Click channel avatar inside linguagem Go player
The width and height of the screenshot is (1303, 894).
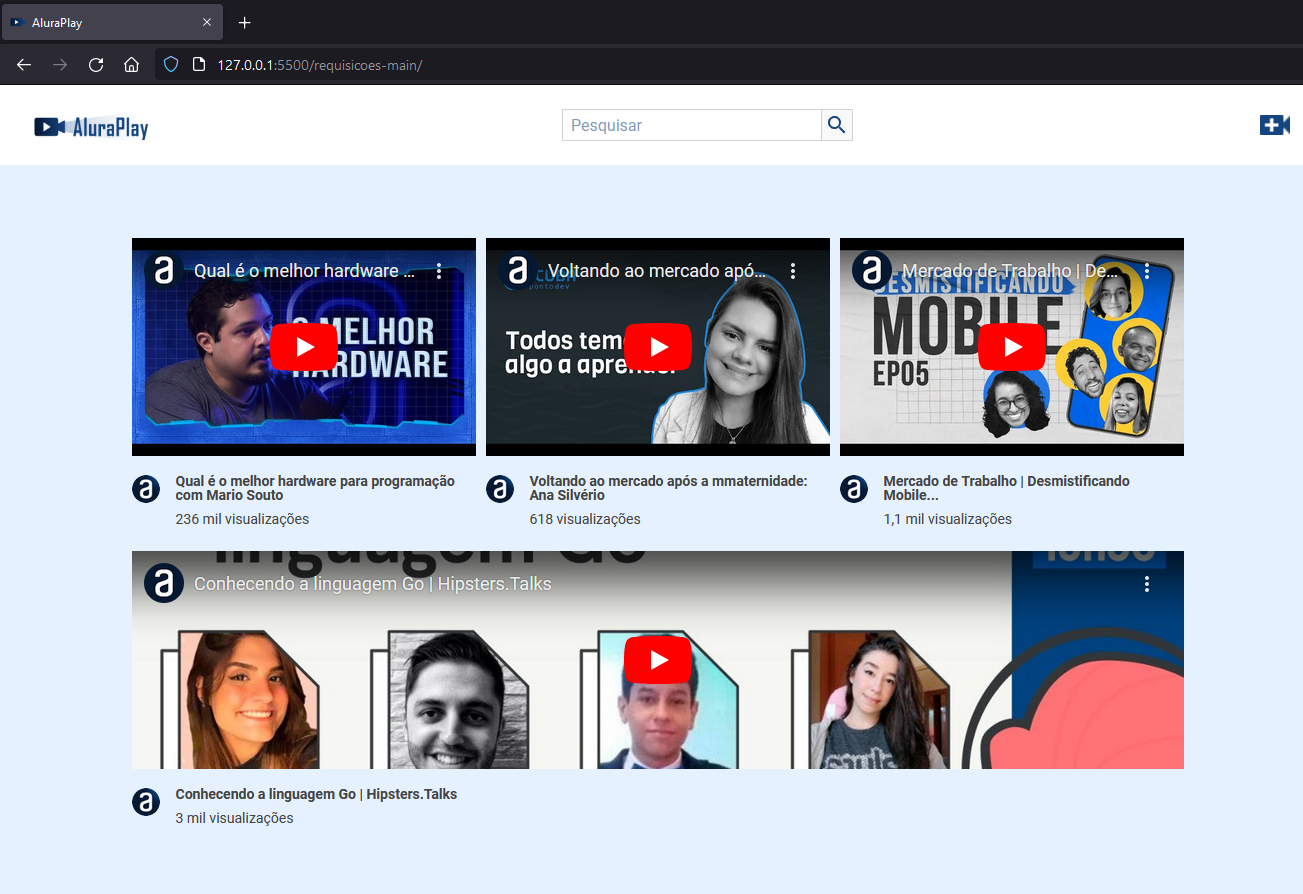pyautogui.click(x=164, y=584)
